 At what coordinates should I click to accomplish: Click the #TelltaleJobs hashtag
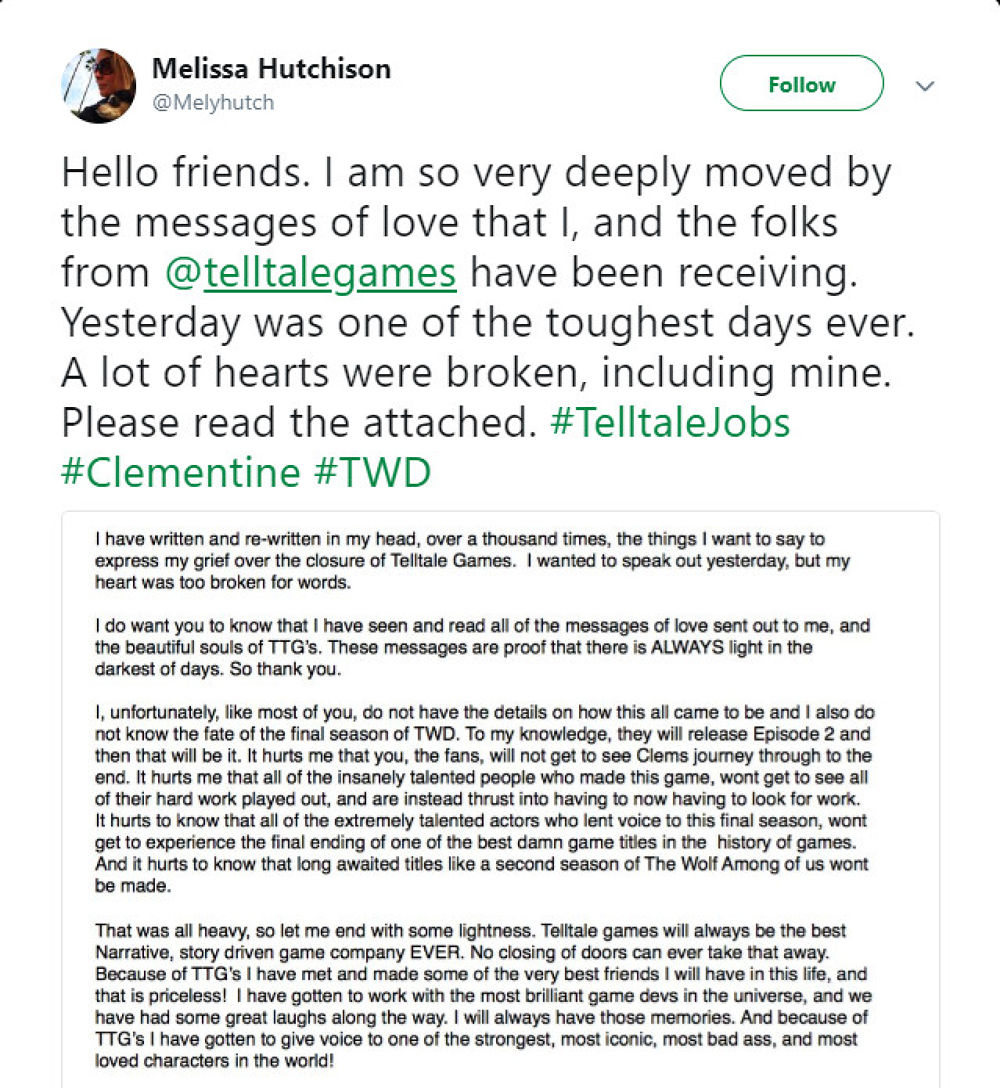[x=670, y=422]
